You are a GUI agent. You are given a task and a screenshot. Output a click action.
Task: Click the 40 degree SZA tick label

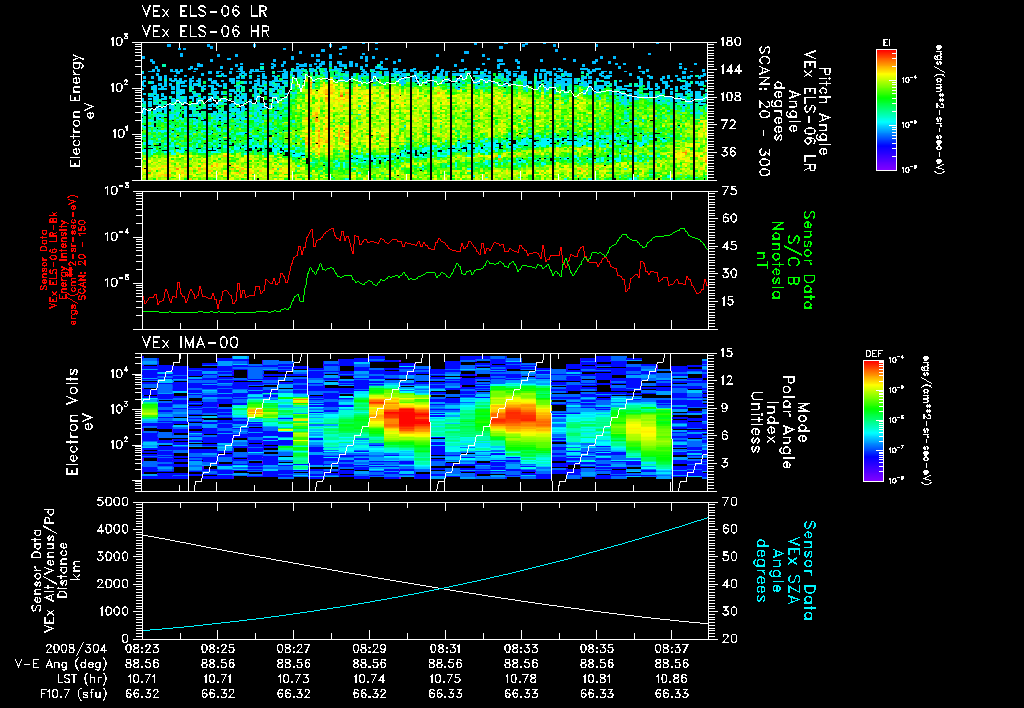729,584
